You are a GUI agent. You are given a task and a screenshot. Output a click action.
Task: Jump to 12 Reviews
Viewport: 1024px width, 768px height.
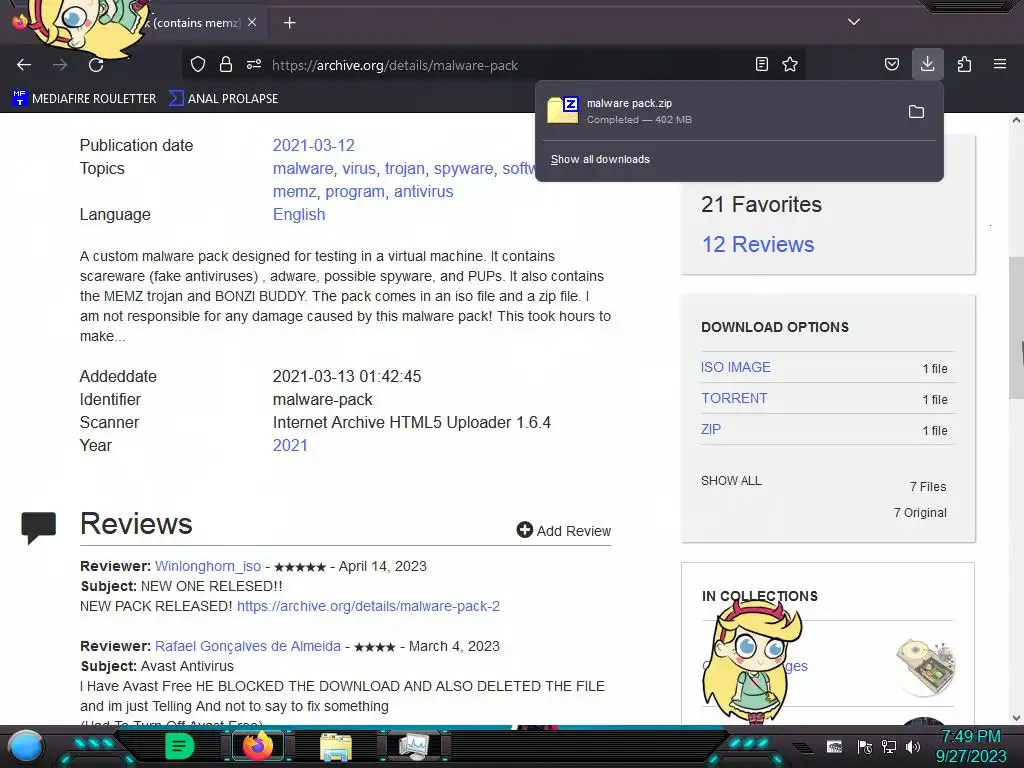758,244
